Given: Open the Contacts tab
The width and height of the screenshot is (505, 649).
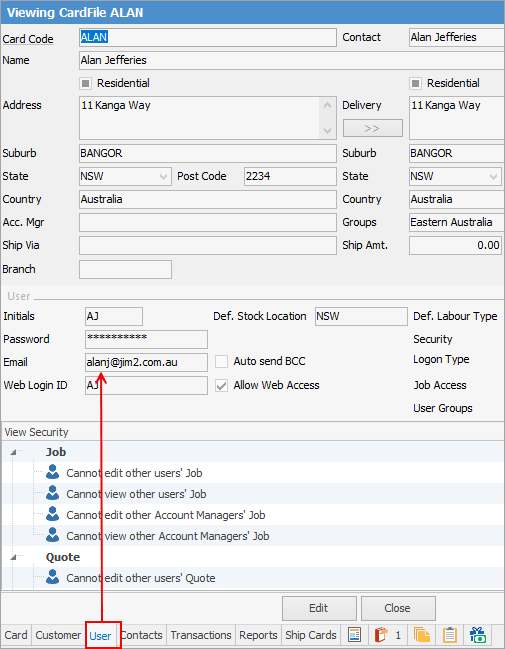Looking at the screenshot, I should point(142,635).
